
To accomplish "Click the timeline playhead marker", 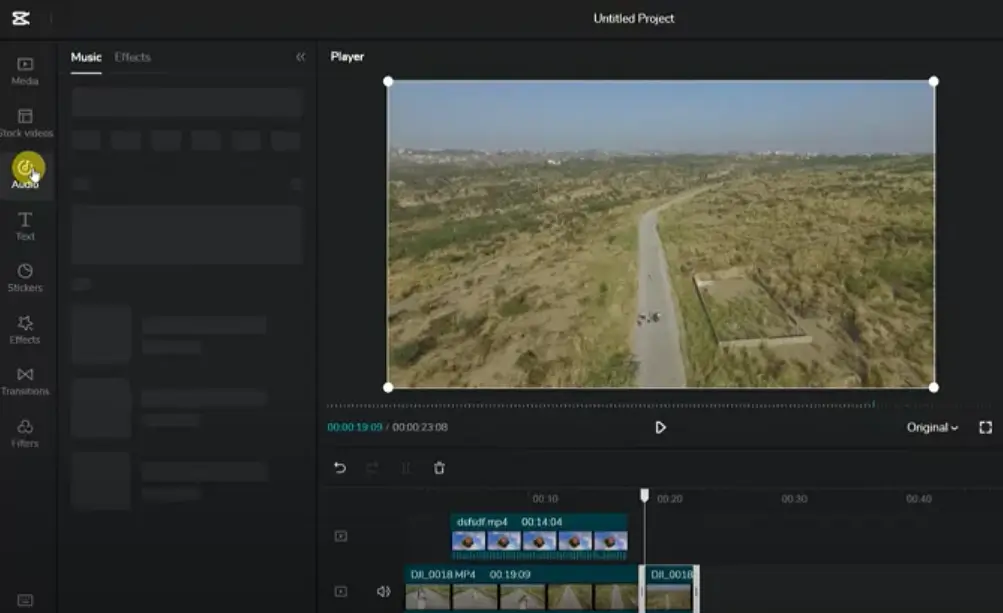I will point(644,495).
